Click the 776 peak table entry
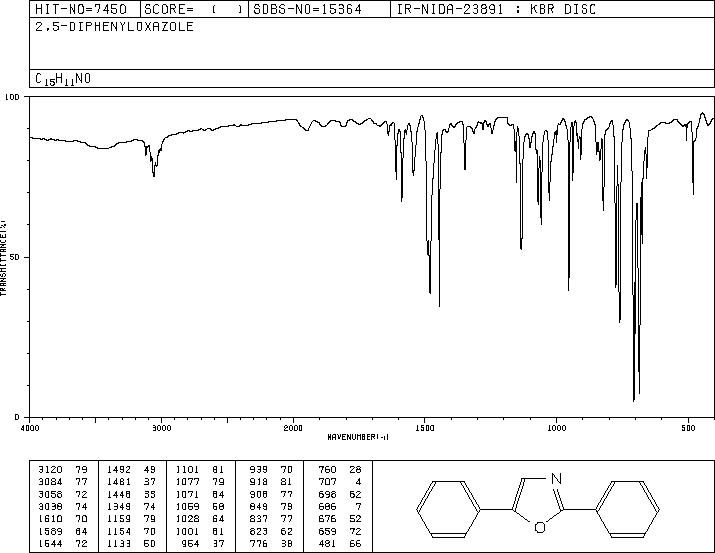Screen dimensions: 715x553 (x=271, y=544)
